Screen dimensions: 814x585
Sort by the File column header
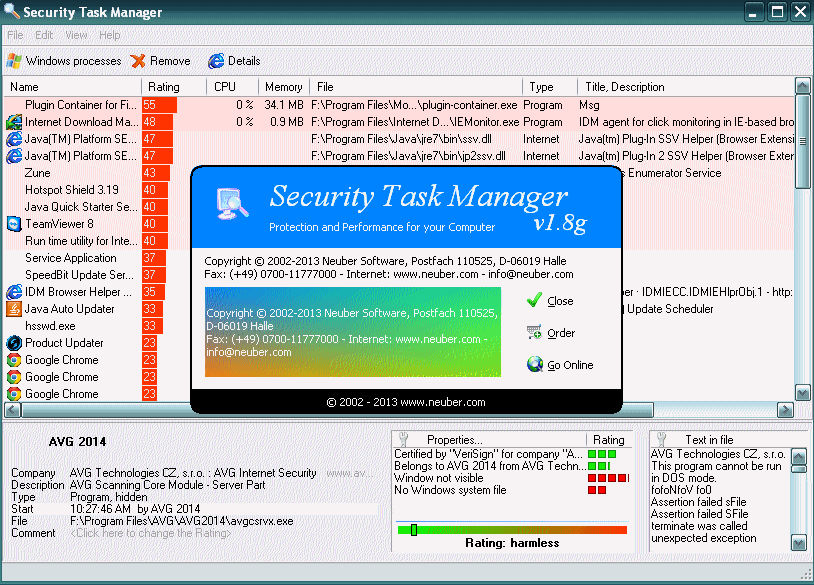click(x=416, y=87)
